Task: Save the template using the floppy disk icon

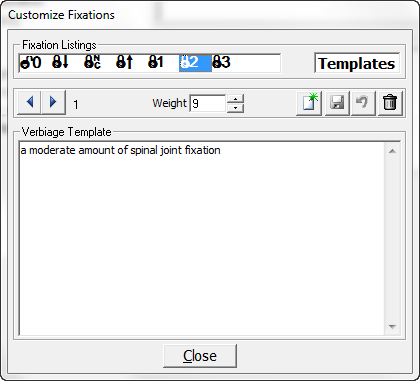Action: point(337,103)
